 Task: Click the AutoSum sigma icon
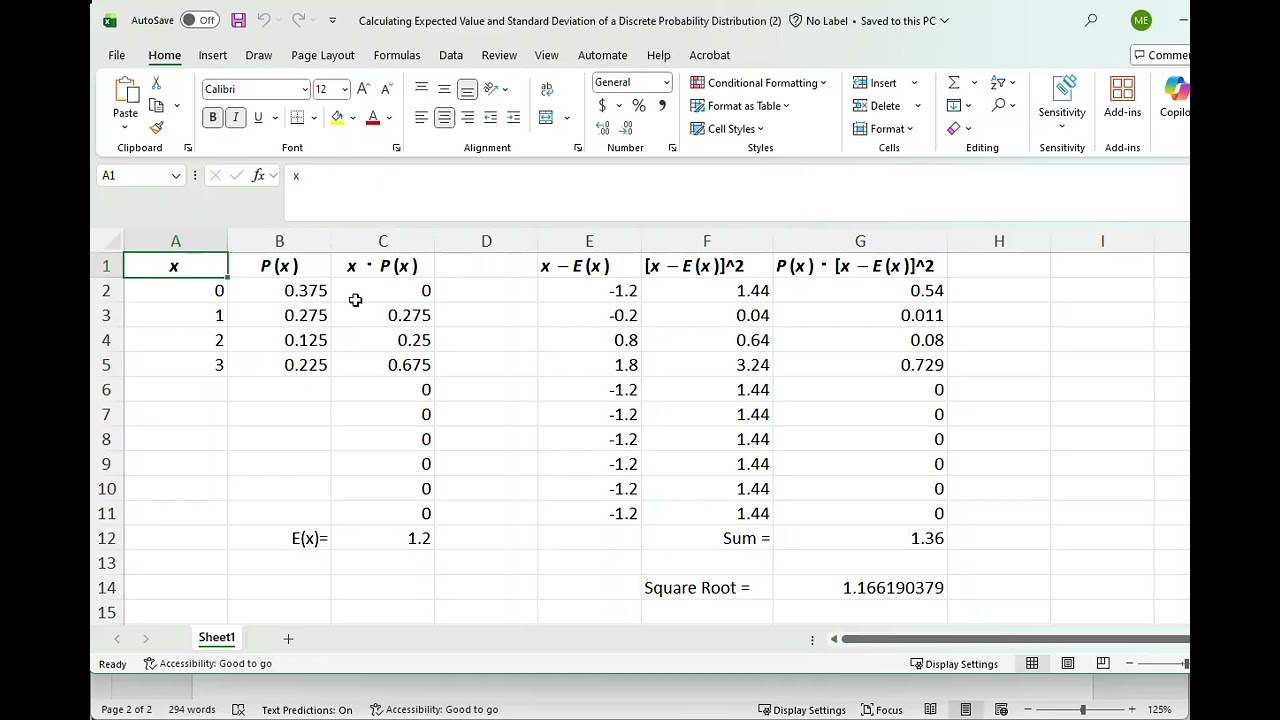point(954,83)
